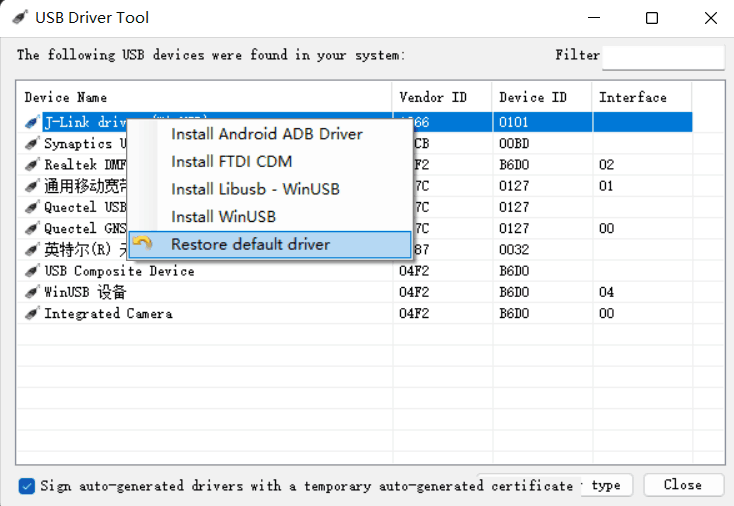Select Install Libusb - WinUSB option

255,189
